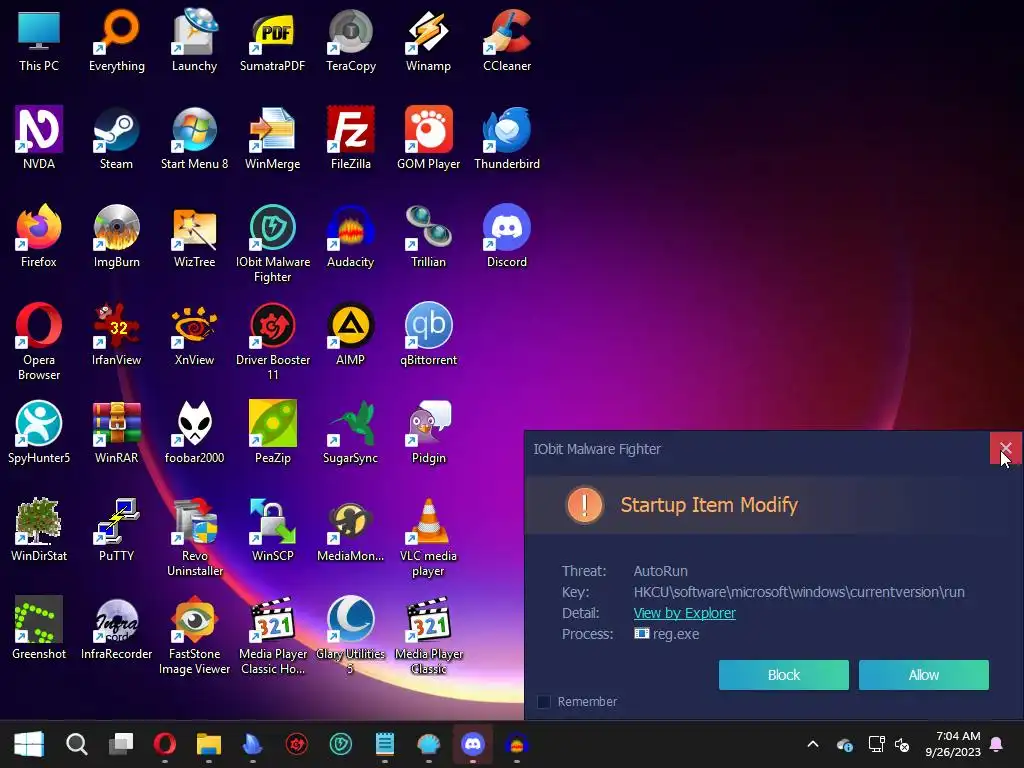This screenshot has width=1024, height=768.
Task: Select the GOM Player icon
Action: 428,138
